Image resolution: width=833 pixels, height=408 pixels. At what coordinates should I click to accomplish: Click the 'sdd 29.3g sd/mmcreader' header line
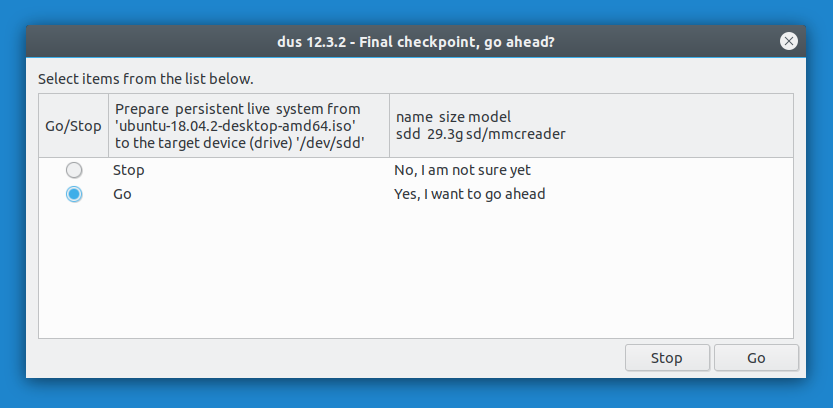pyautogui.click(x=480, y=134)
